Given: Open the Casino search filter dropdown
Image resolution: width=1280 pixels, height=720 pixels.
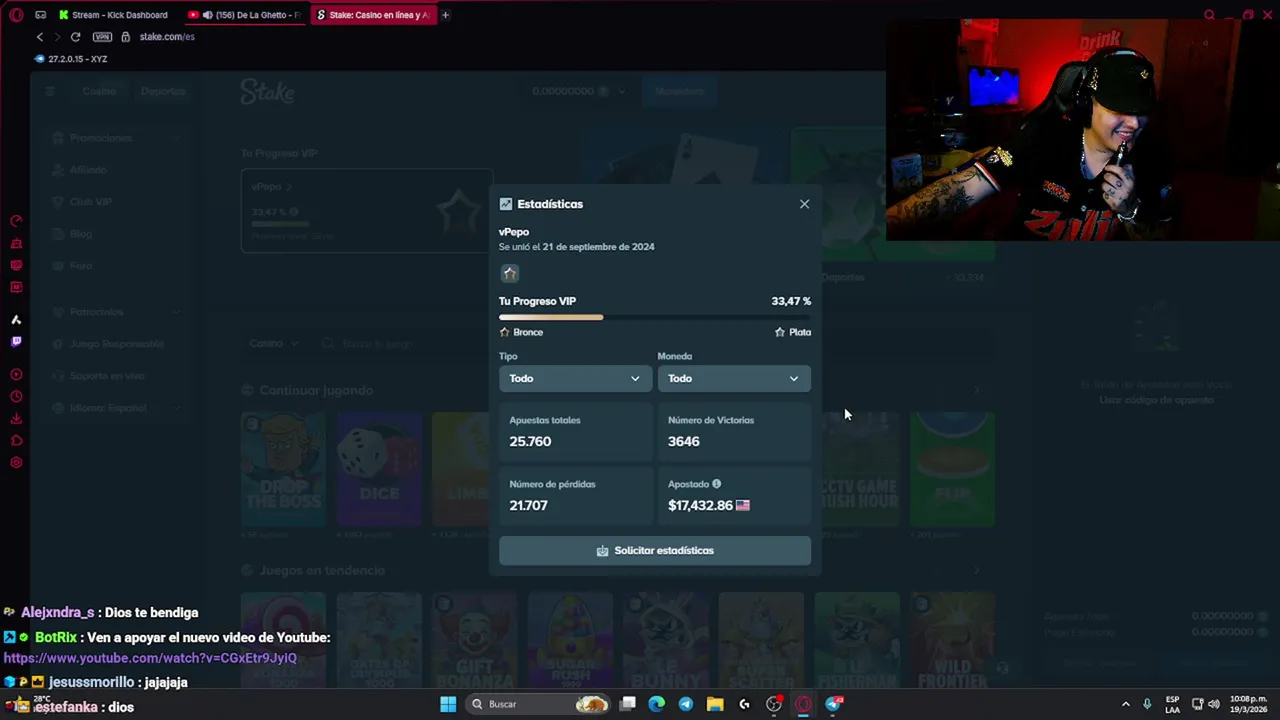Looking at the screenshot, I should [273, 343].
